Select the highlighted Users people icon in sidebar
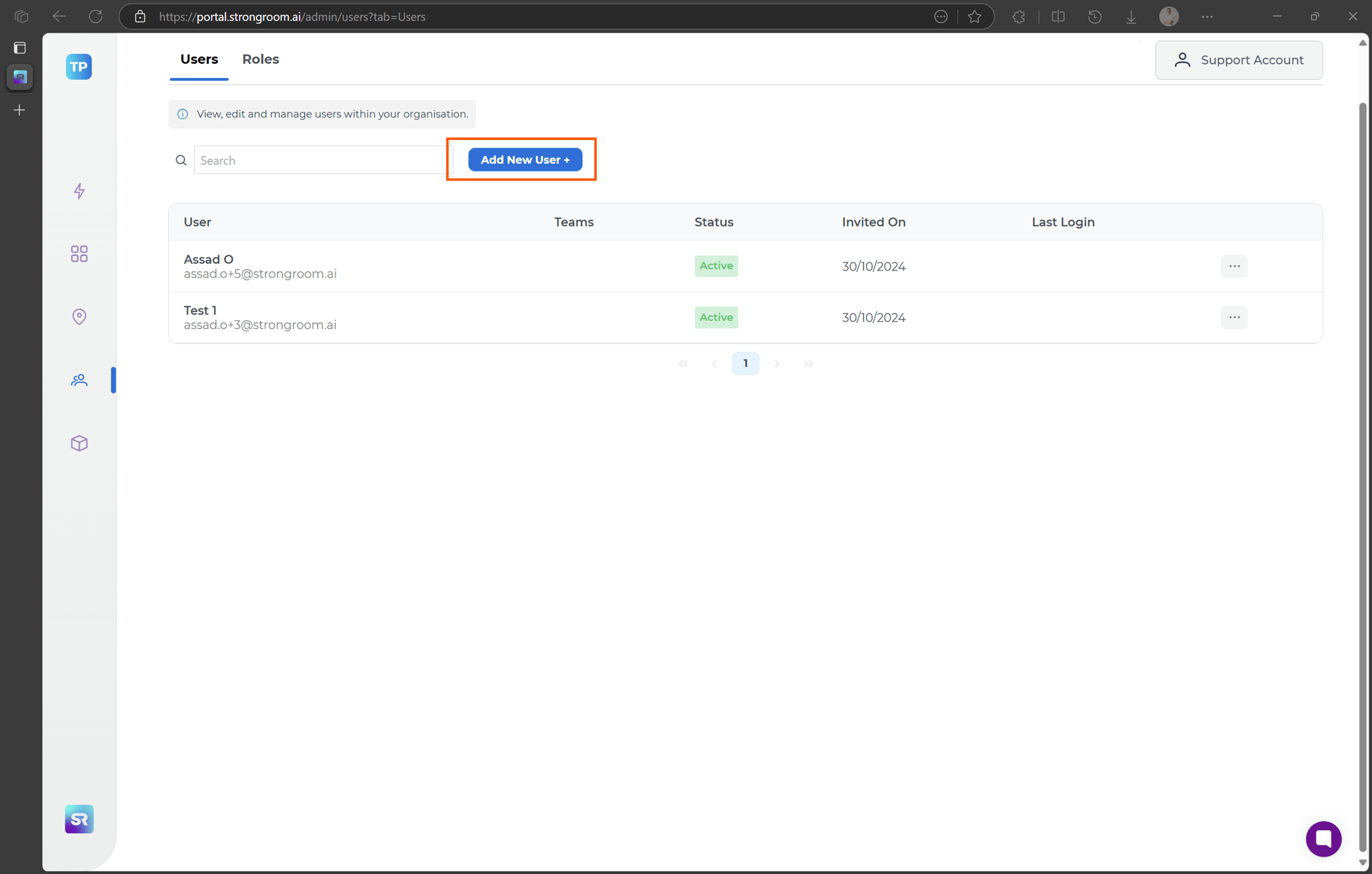This screenshot has width=1372, height=874. [x=79, y=380]
